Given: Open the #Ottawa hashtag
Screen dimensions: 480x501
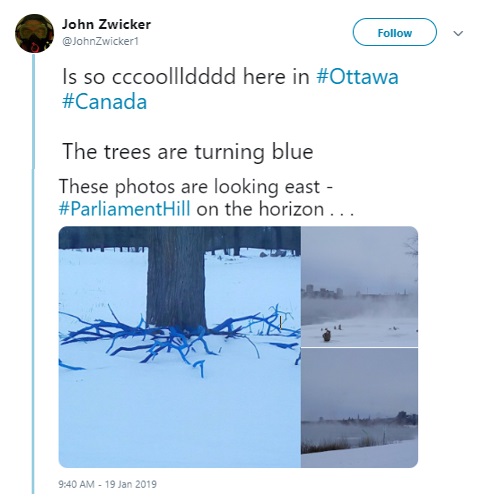Looking at the screenshot, I should (357, 77).
